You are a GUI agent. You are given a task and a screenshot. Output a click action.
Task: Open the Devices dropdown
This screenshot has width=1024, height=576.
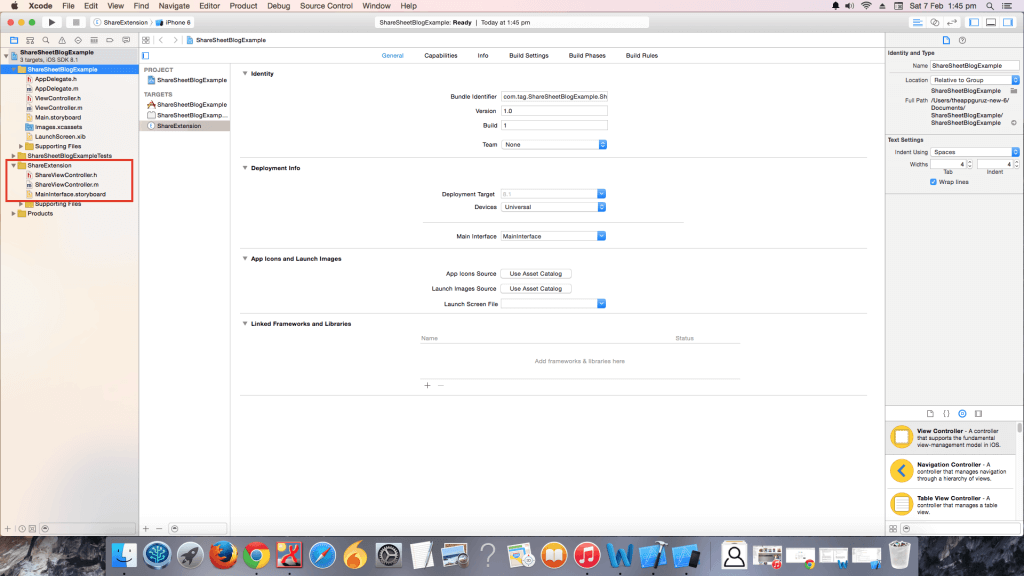(x=553, y=207)
